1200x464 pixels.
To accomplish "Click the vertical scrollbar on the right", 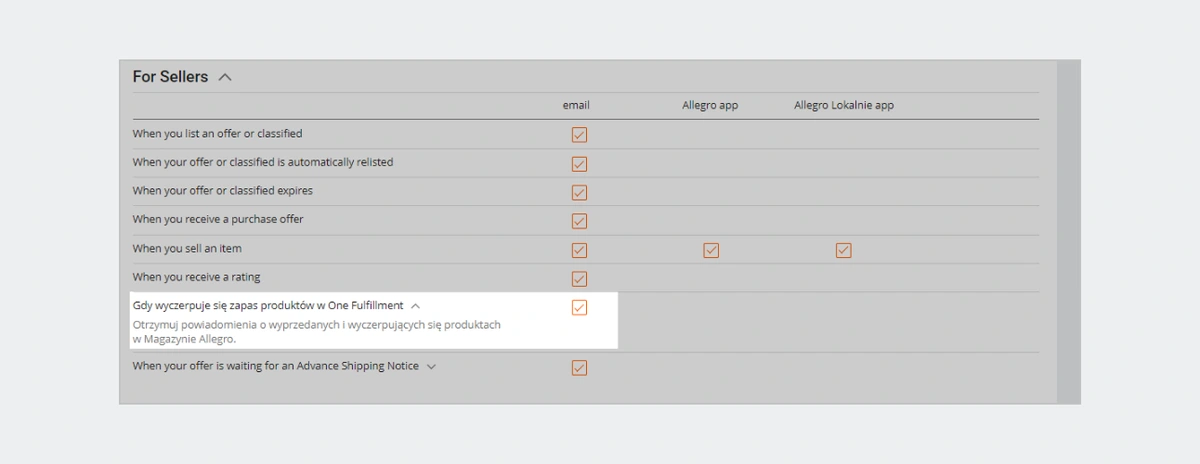I will pyautogui.click(x=1068, y=231).
